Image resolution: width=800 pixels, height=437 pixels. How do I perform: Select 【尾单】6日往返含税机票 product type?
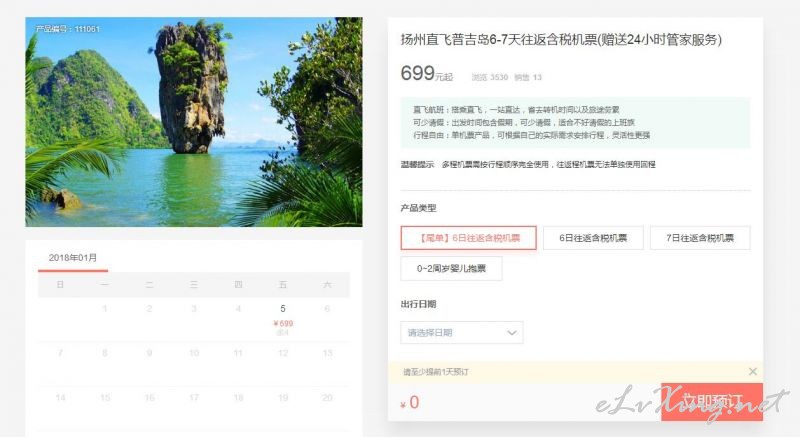click(468, 238)
